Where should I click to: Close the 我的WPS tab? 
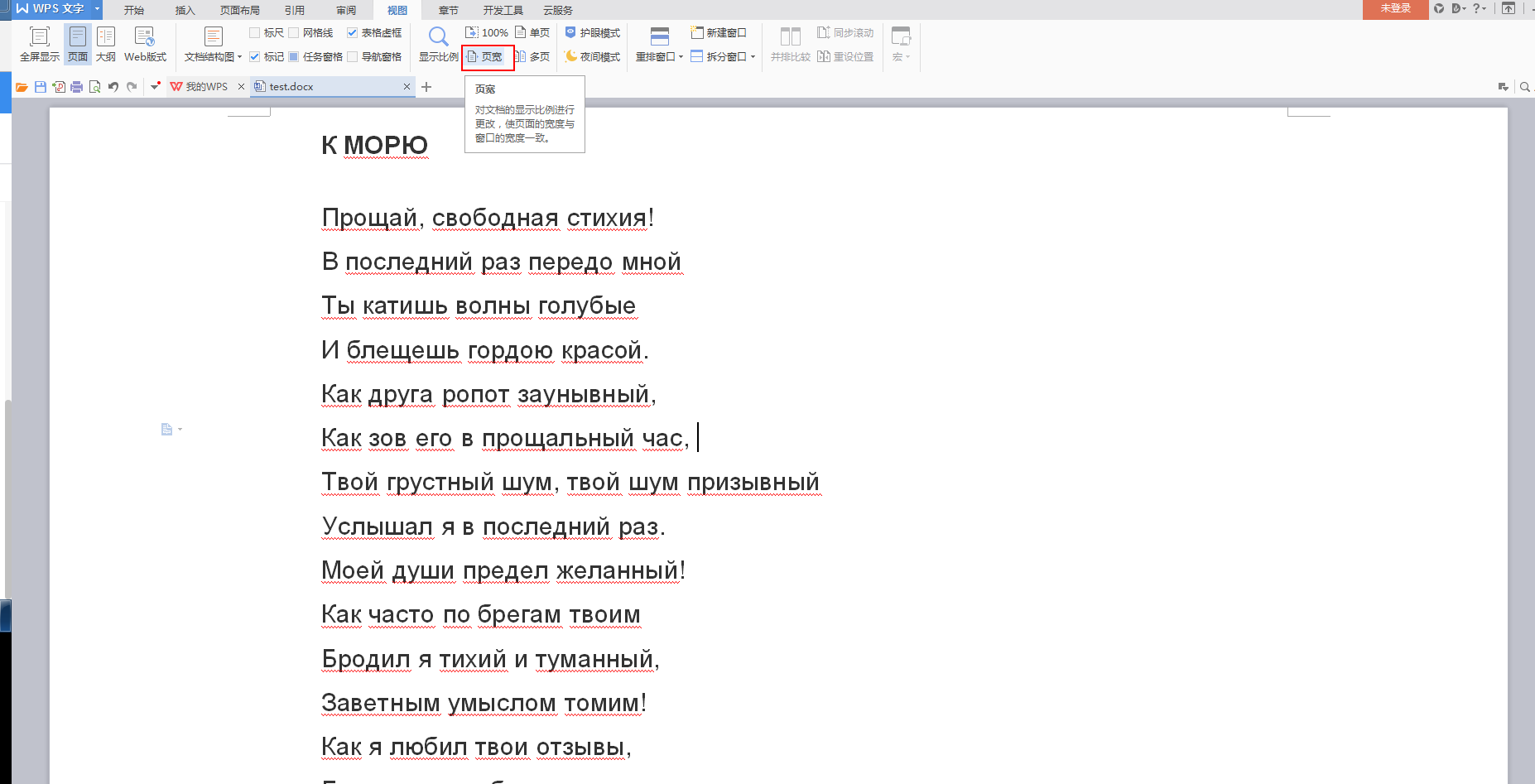pos(242,86)
